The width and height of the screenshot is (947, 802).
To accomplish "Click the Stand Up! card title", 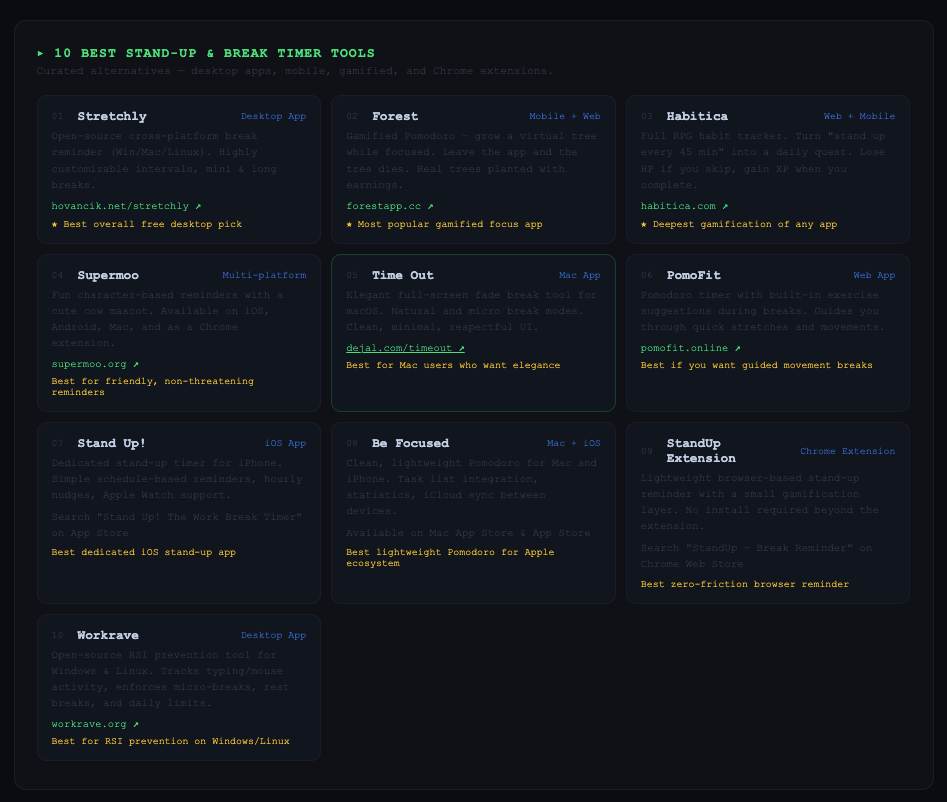I will coord(112,443).
